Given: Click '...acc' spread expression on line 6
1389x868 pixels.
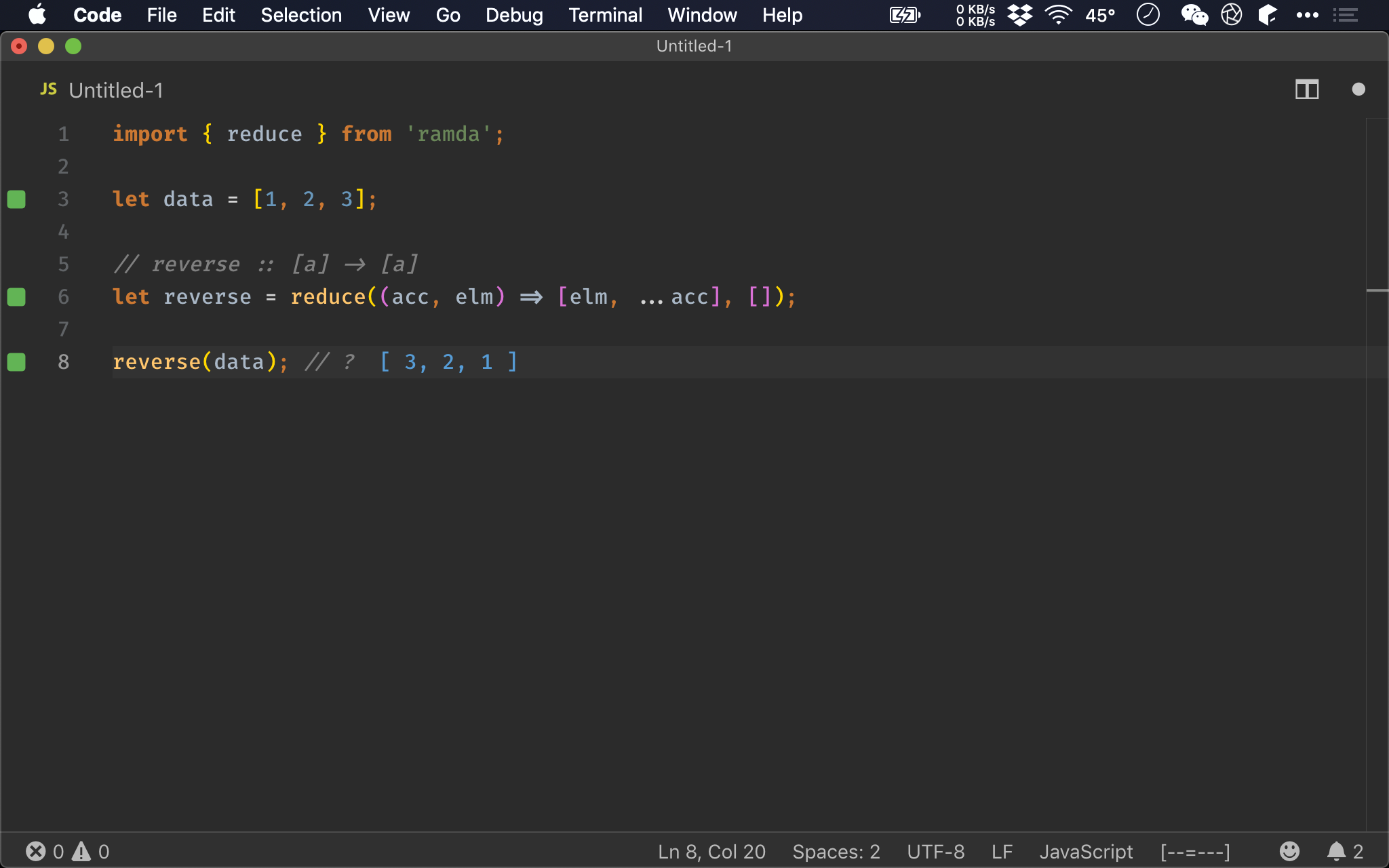Looking at the screenshot, I should (674, 297).
